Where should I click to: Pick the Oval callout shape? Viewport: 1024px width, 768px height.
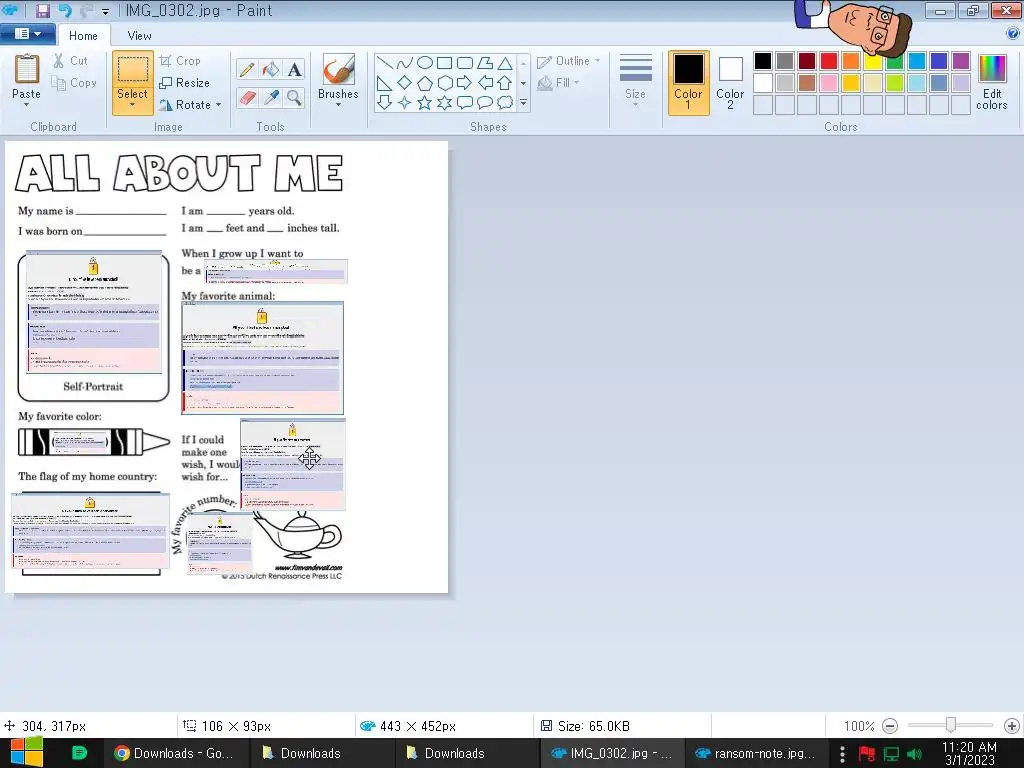[485, 103]
